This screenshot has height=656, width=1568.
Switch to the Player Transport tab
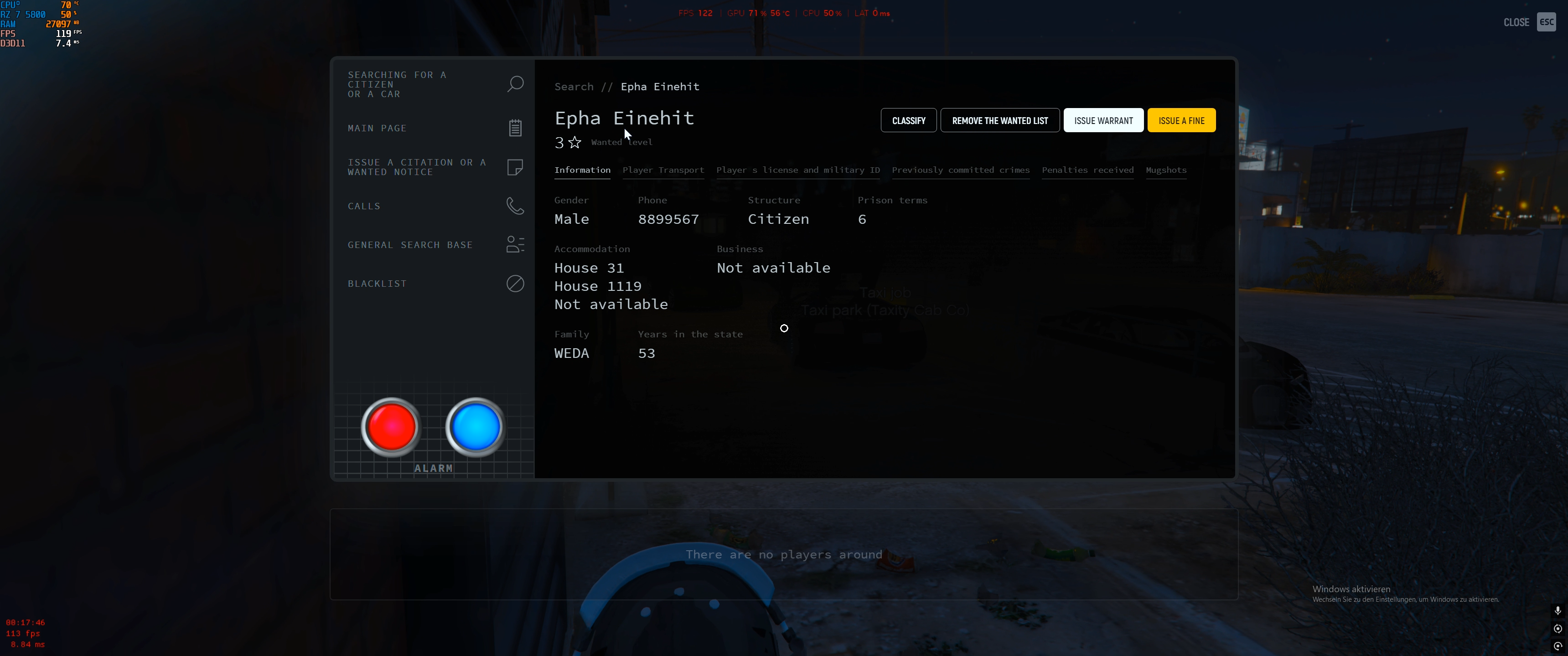tap(663, 170)
